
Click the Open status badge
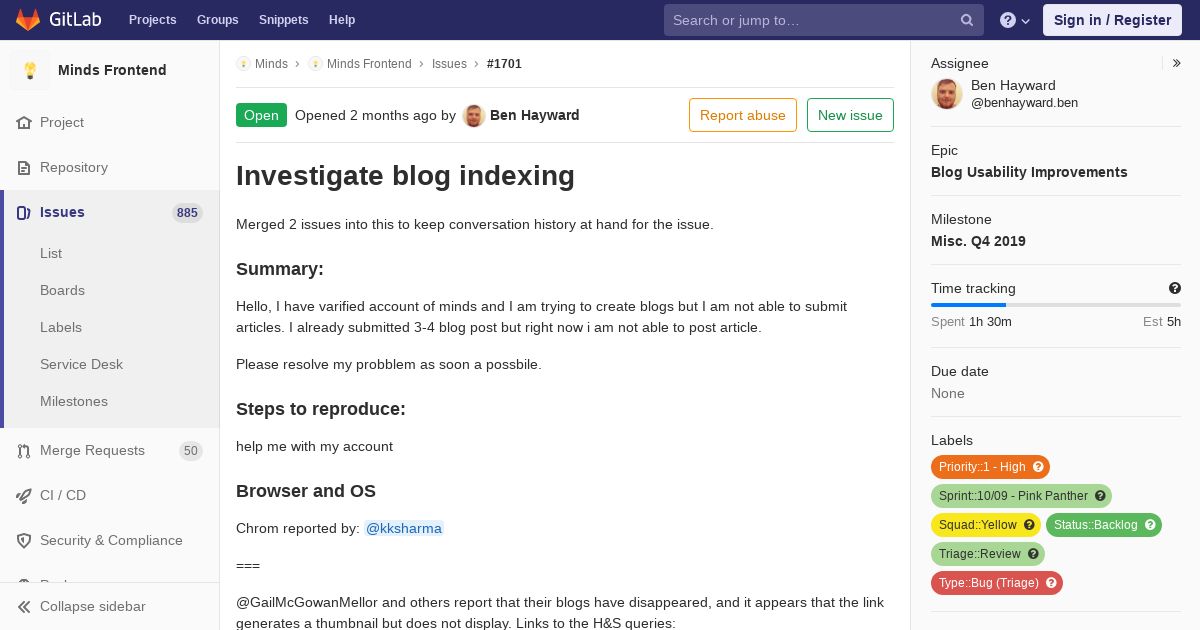coord(261,115)
